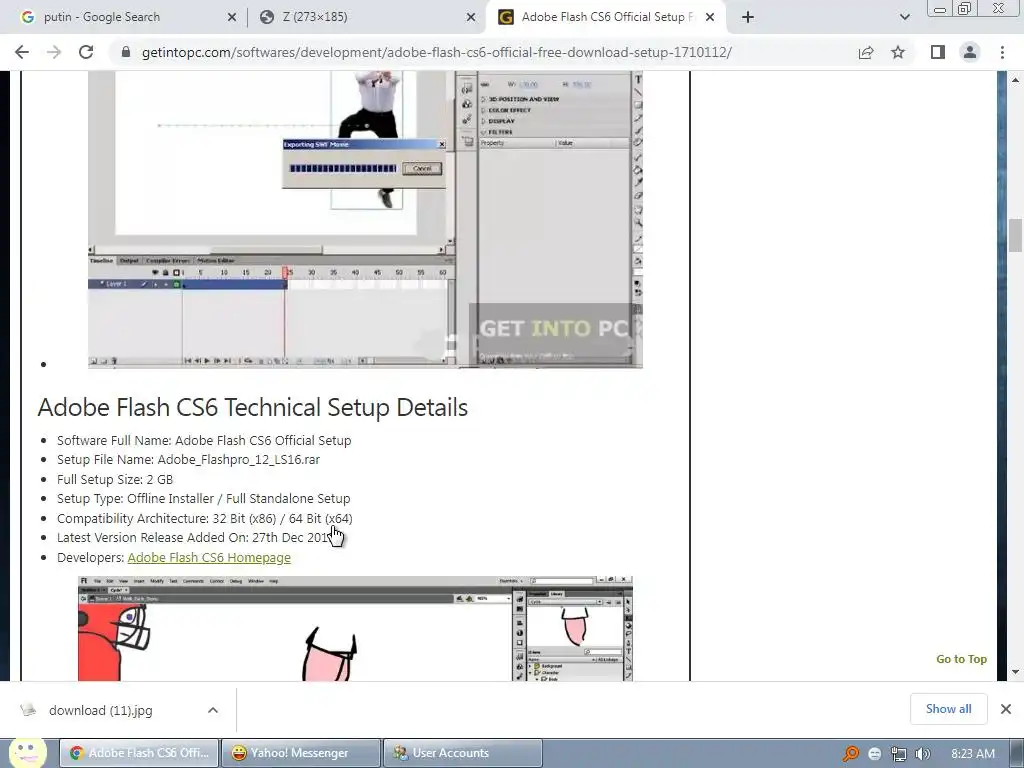The image size is (1024, 768).
Task: Close the putin Google Search tab
Action: [232, 17]
